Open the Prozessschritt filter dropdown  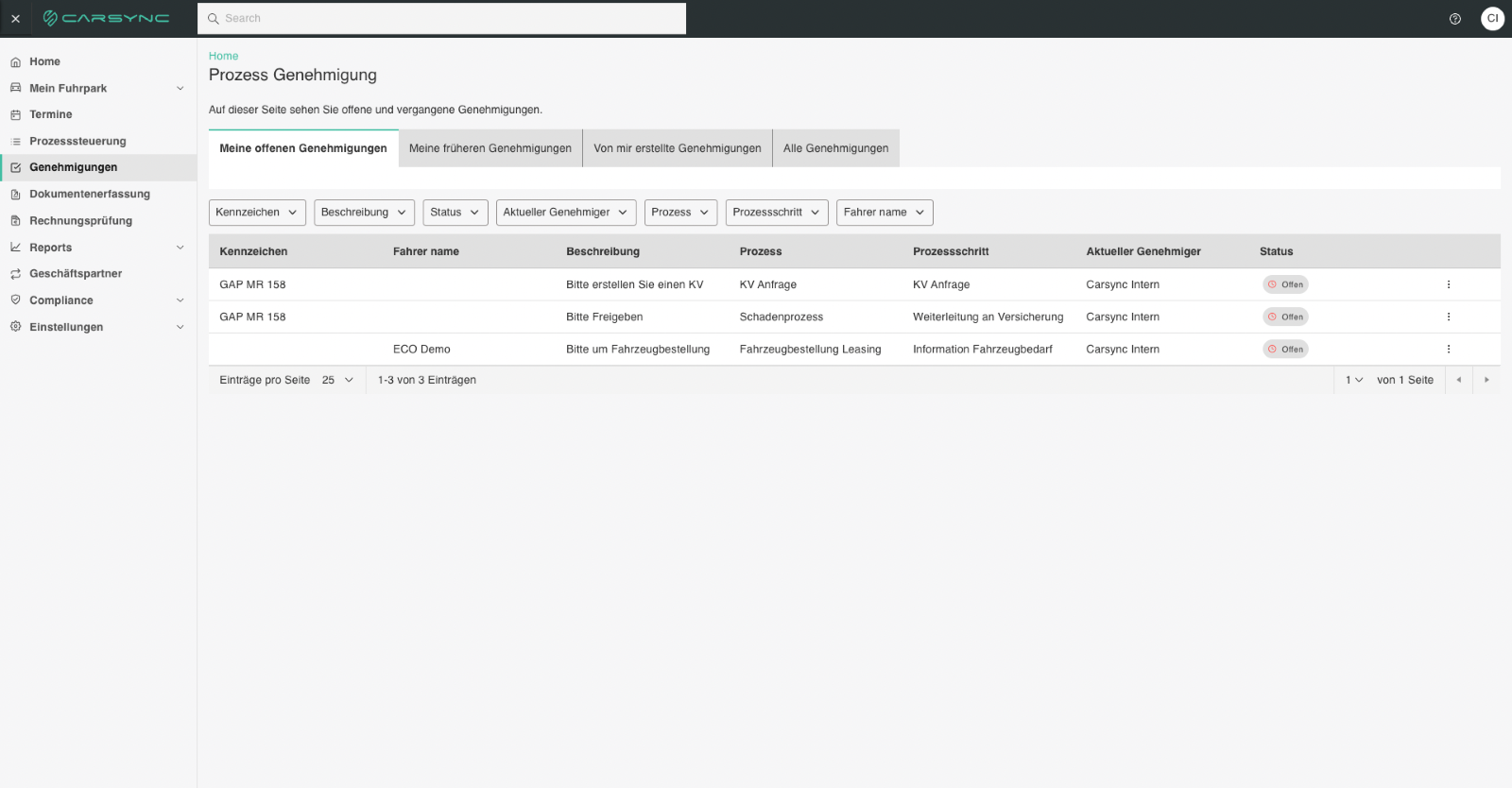(777, 213)
